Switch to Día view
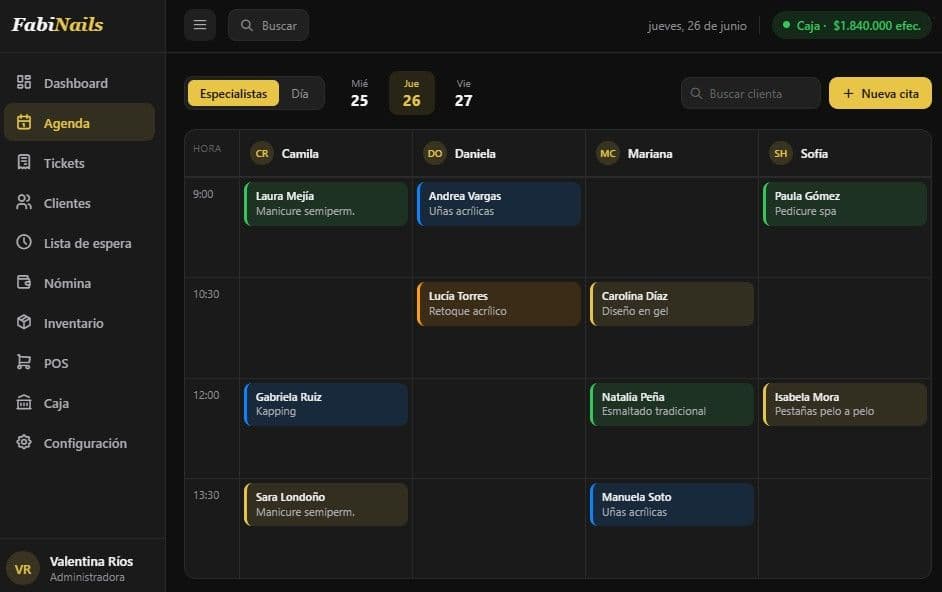Screen dimensions: 942x592 pos(300,94)
